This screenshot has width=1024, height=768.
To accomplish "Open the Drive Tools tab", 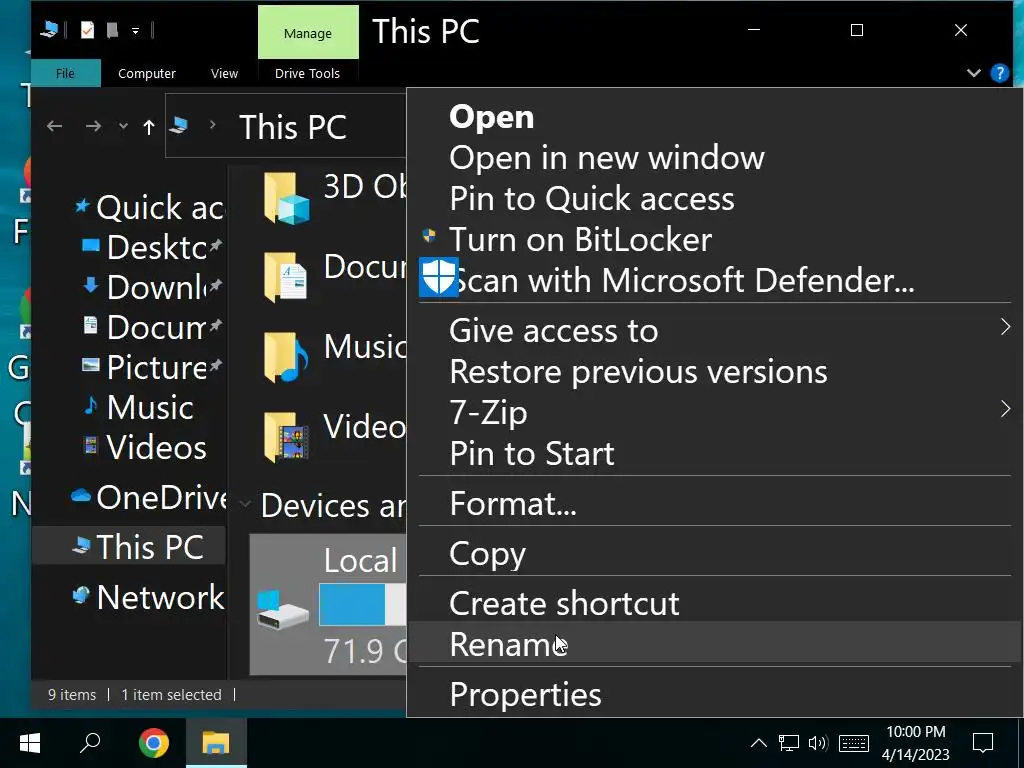I will coord(307,73).
